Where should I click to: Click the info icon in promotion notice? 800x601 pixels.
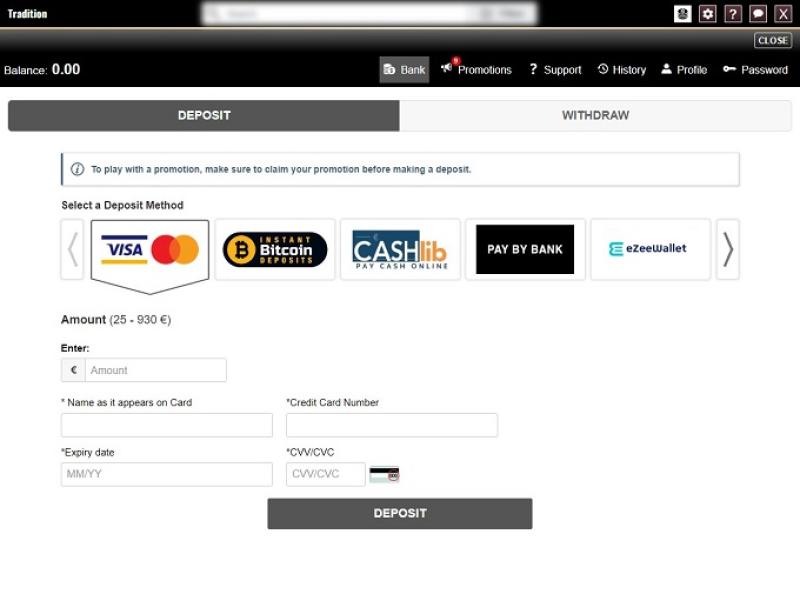click(x=78, y=169)
